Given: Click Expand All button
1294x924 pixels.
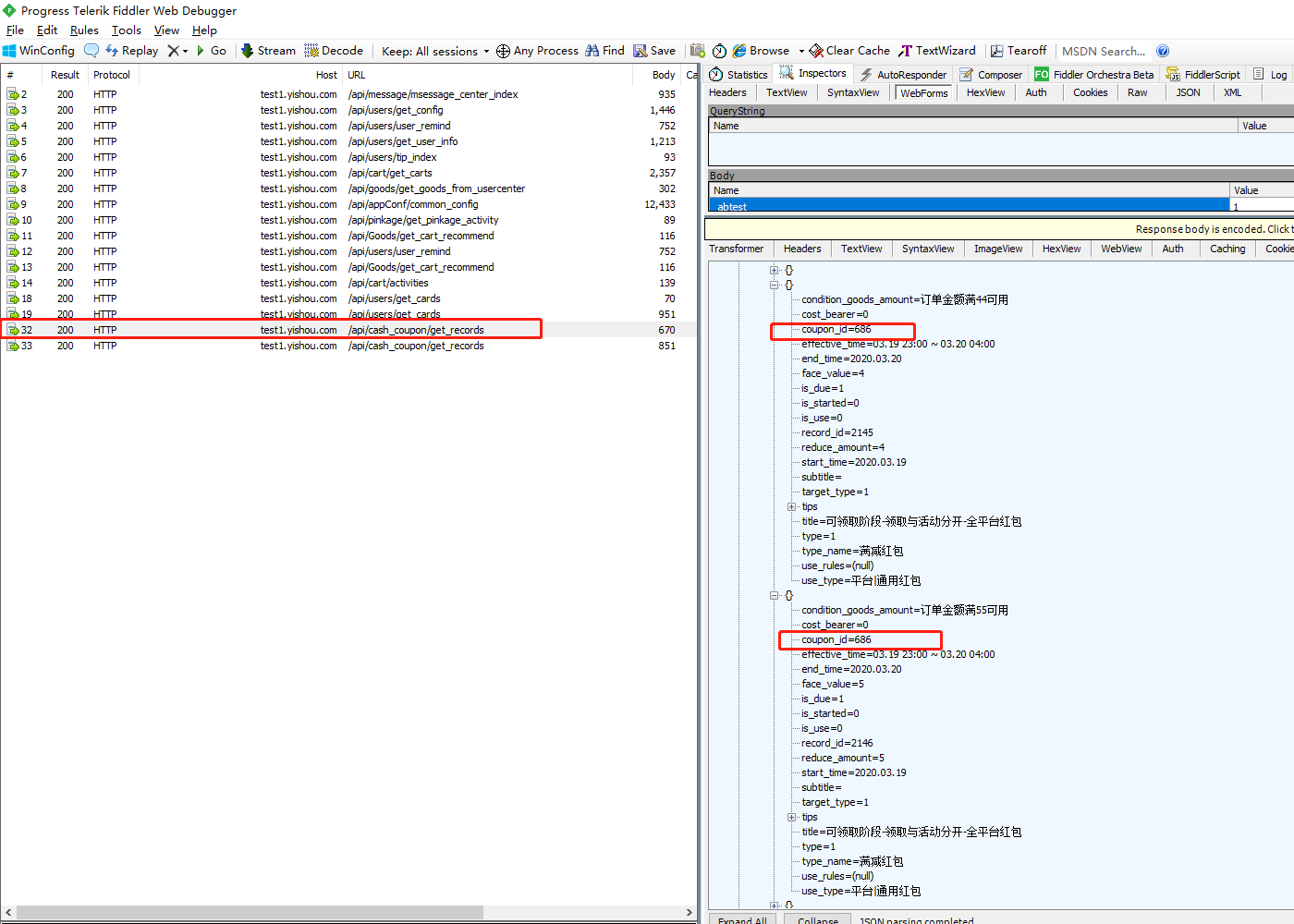Looking at the screenshot, I should tap(741, 920).
